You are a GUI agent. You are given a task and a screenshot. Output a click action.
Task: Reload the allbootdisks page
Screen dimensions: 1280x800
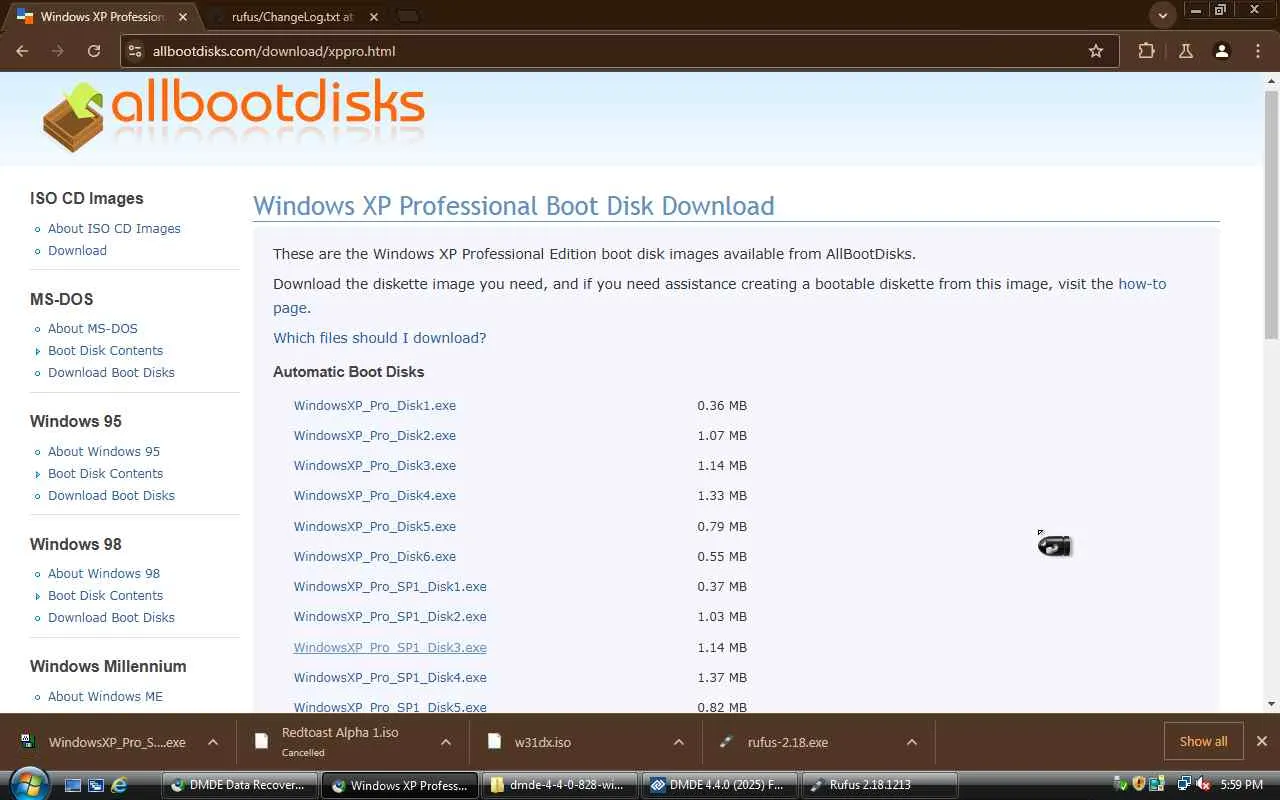click(x=94, y=51)
